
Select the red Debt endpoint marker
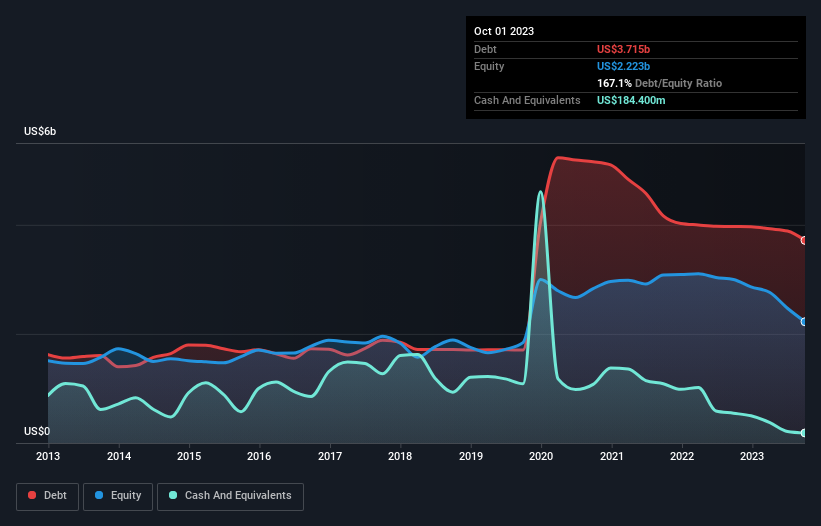804,240
